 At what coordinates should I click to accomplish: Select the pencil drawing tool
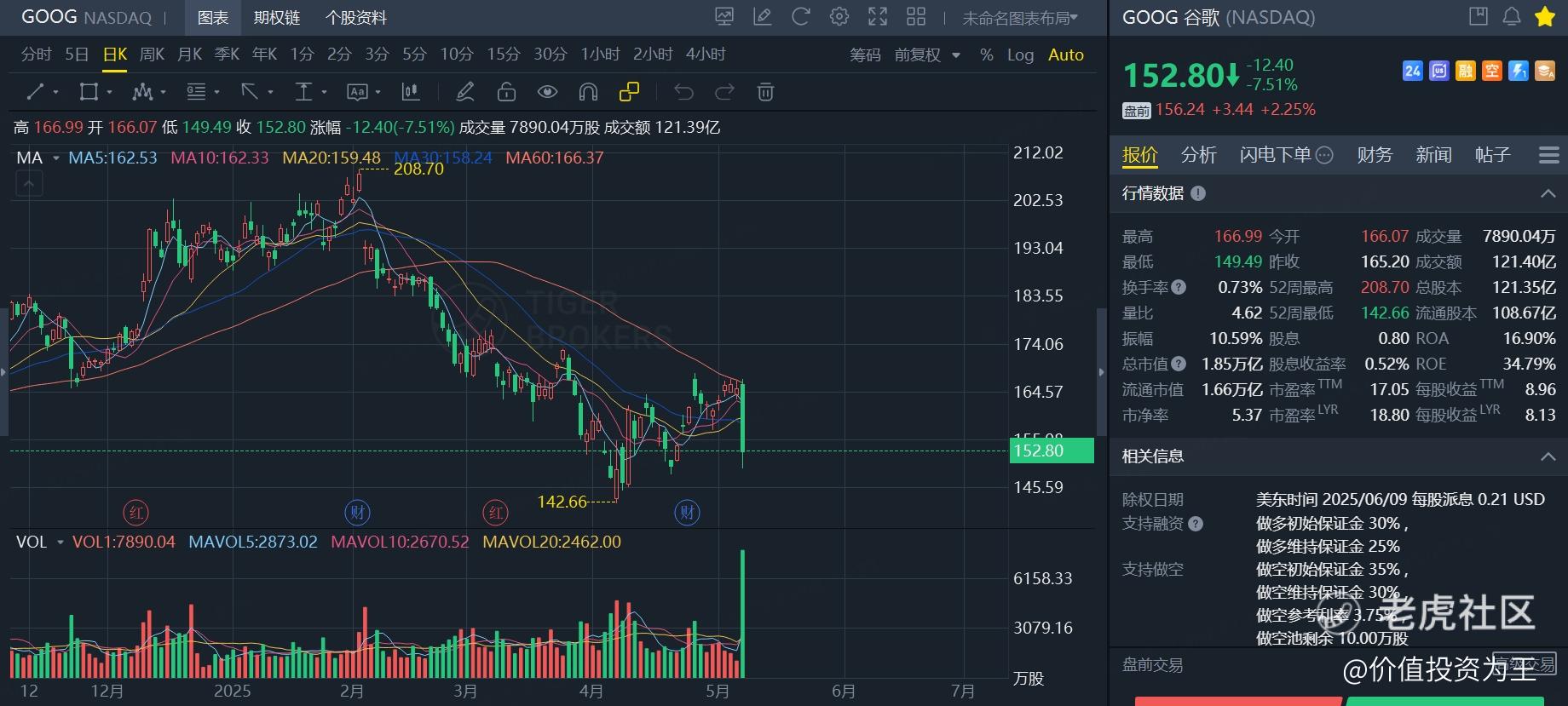tap(464, 92)
